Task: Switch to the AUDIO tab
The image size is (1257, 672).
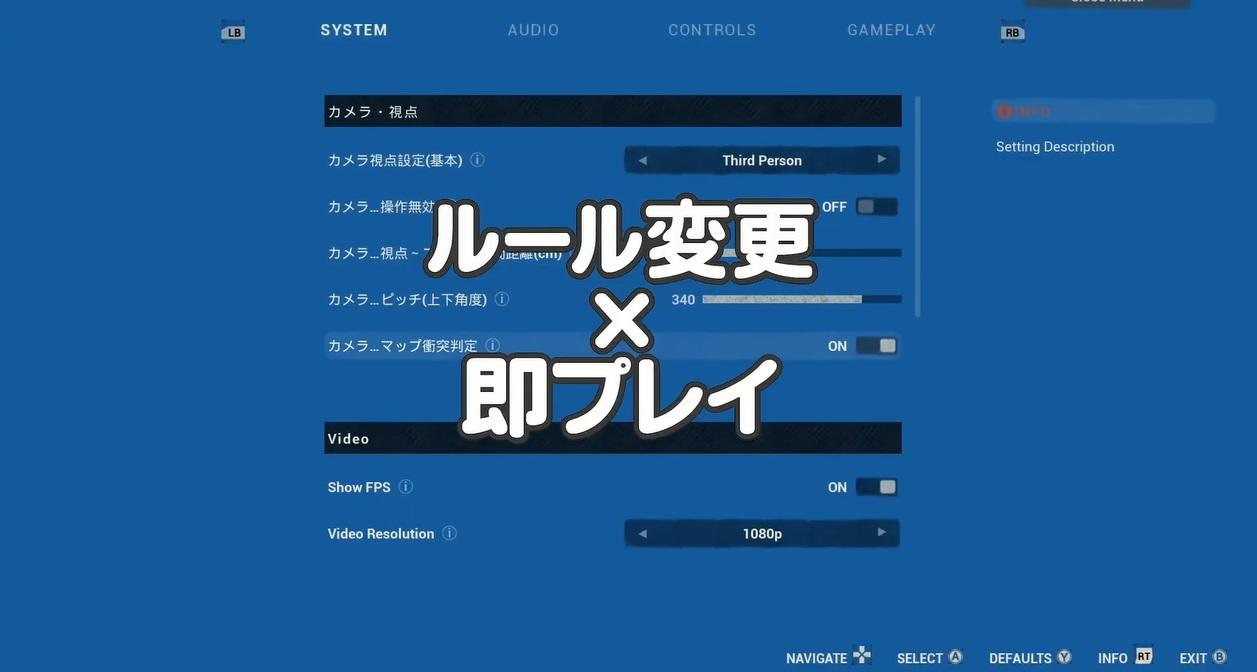Action: (x=533, y=30)
